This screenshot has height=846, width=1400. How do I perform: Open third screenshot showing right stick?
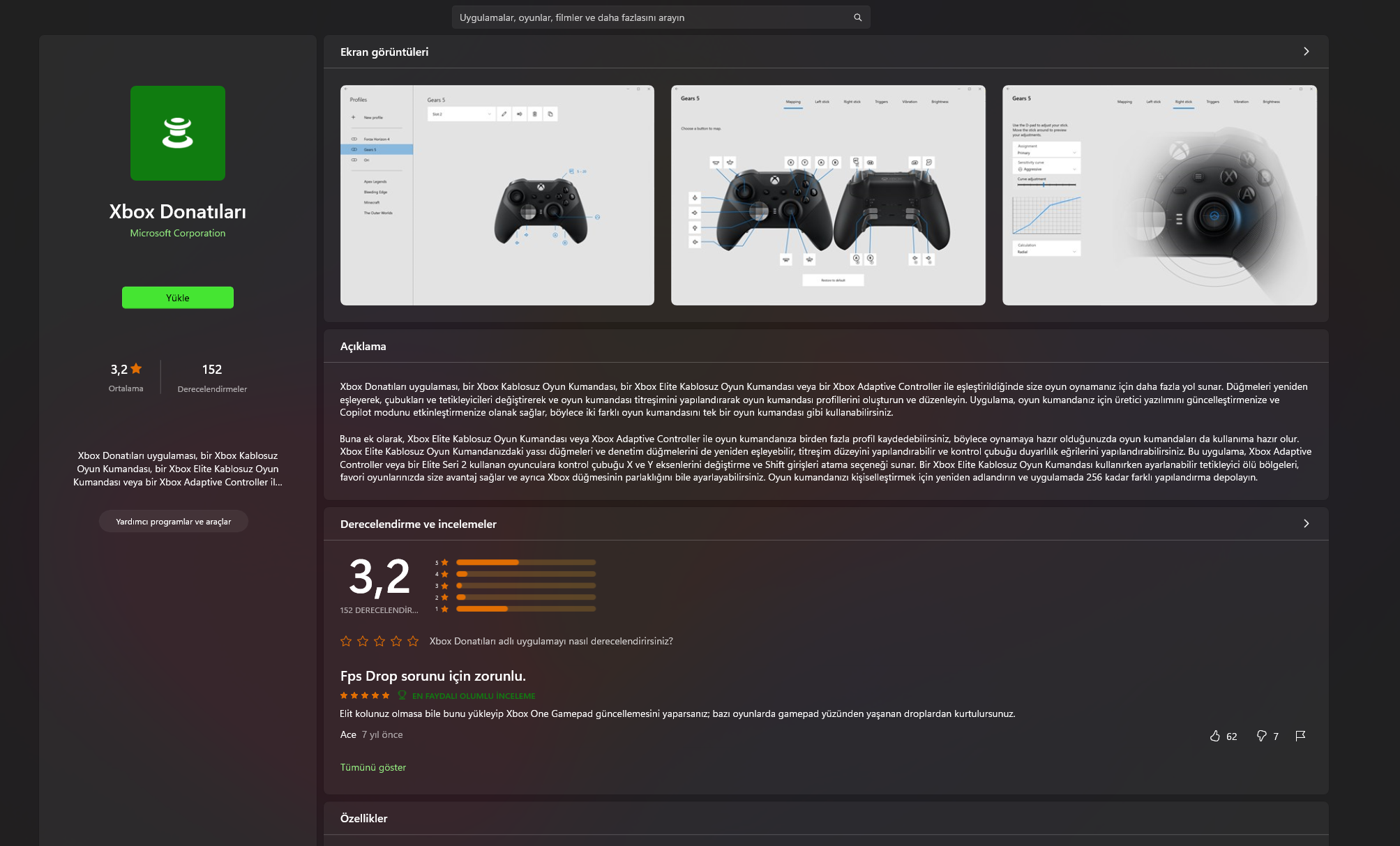(x=1159, y=195)
